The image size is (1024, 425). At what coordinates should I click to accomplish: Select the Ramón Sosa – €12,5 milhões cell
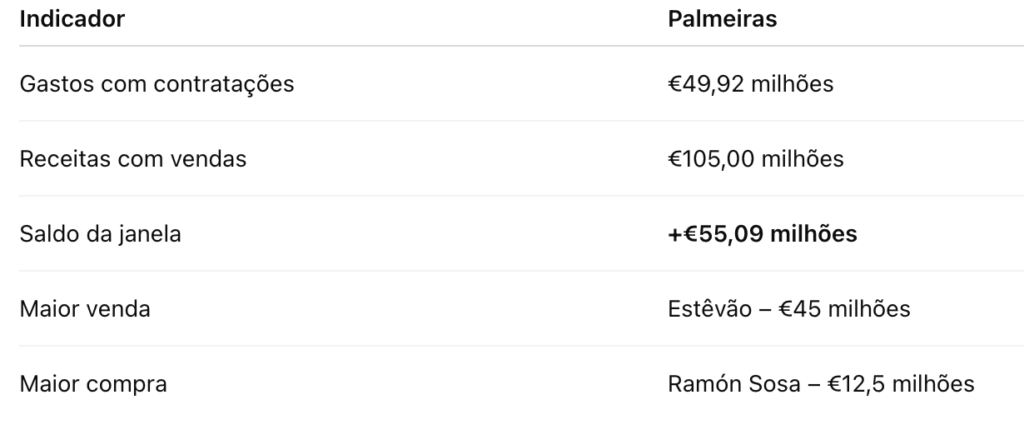click(x=821, y=384)
